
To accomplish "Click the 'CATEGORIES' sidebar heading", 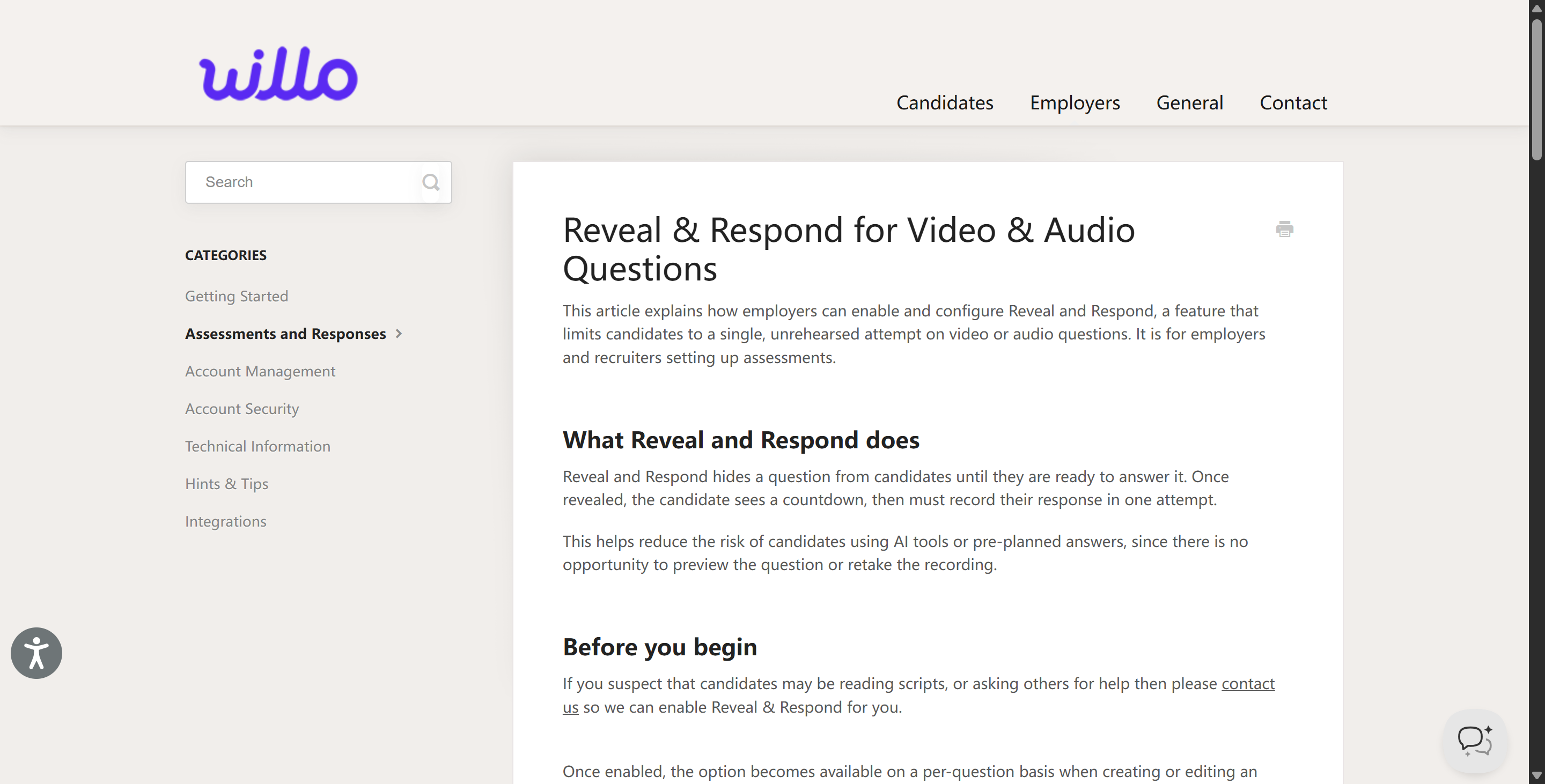I will [x=225, y=255].
